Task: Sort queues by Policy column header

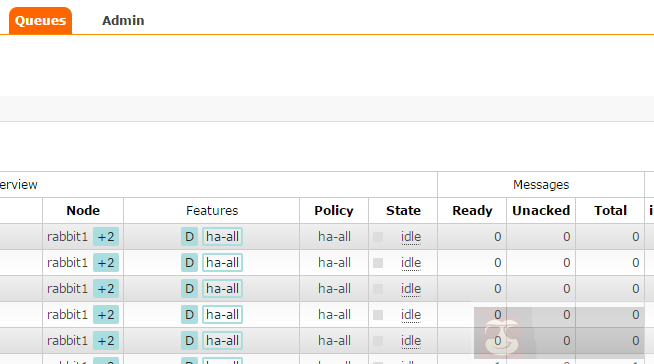Action: click(334, 211)
